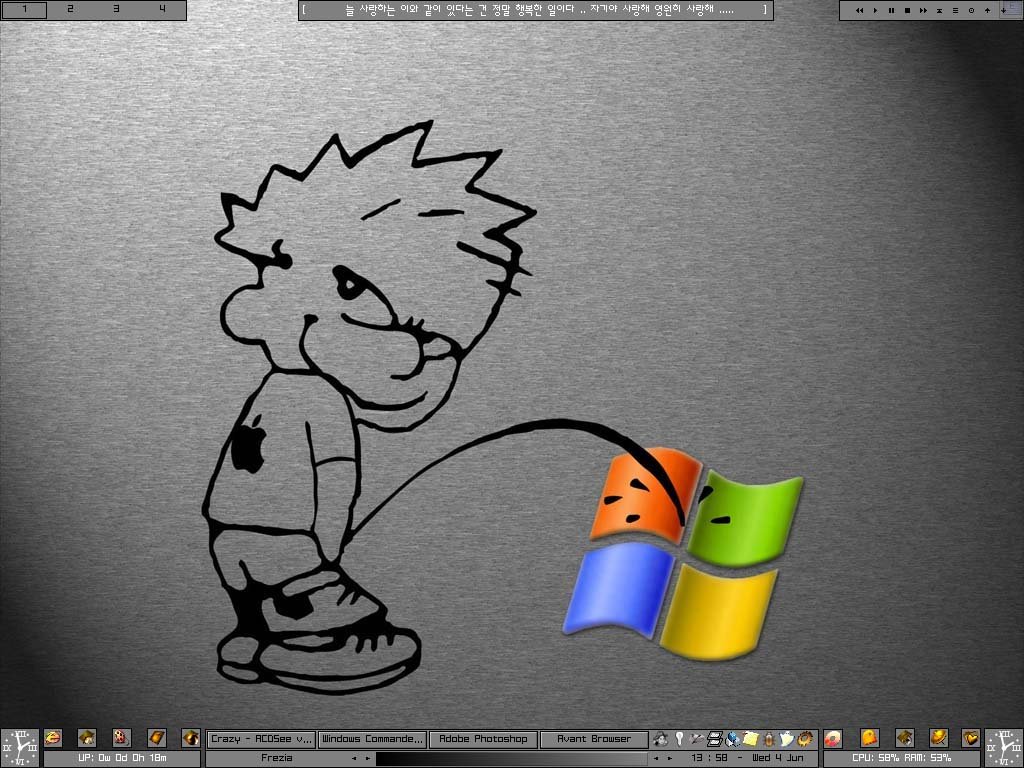This screenshot has height=768, width=1024.
Task: Click the analog clock at bottom-left corner
Action: click(x=20, y=748)
